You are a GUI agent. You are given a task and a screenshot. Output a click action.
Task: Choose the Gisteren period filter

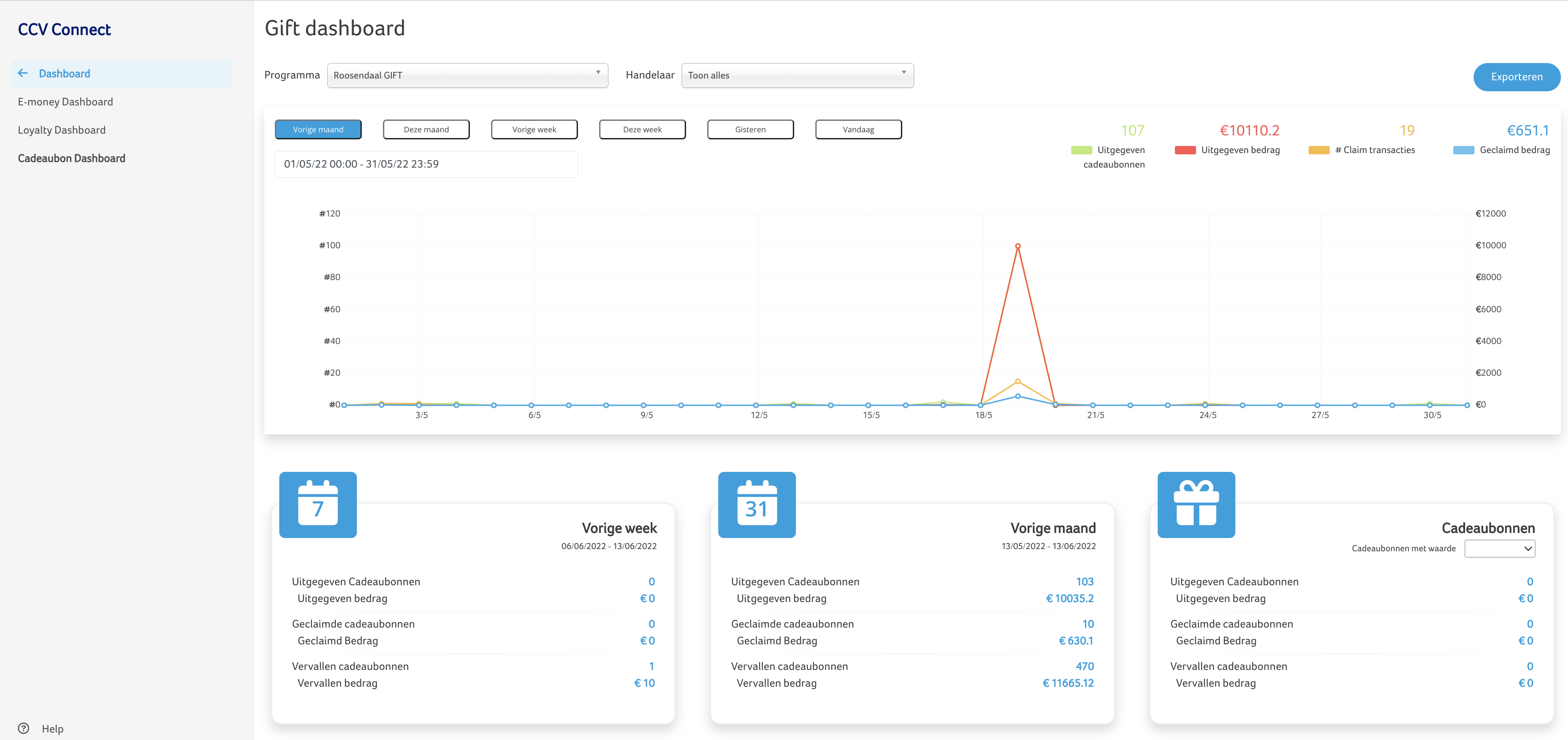tap(750, 130)
